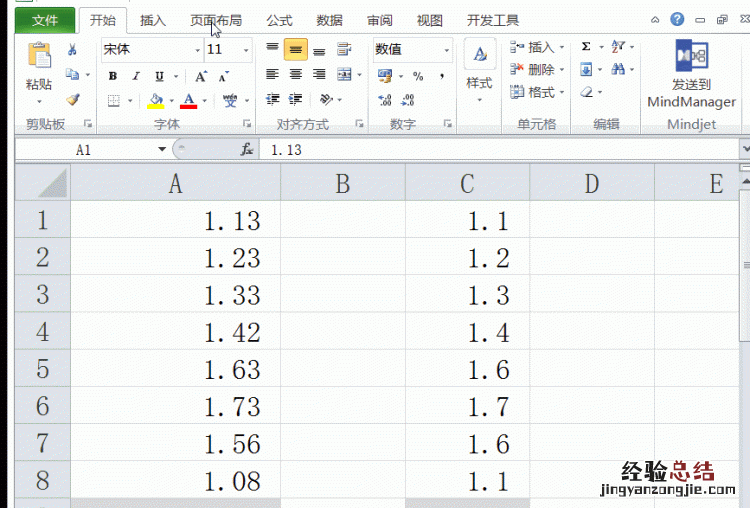
Task: Increase decimal places
Action: point(385,100)
